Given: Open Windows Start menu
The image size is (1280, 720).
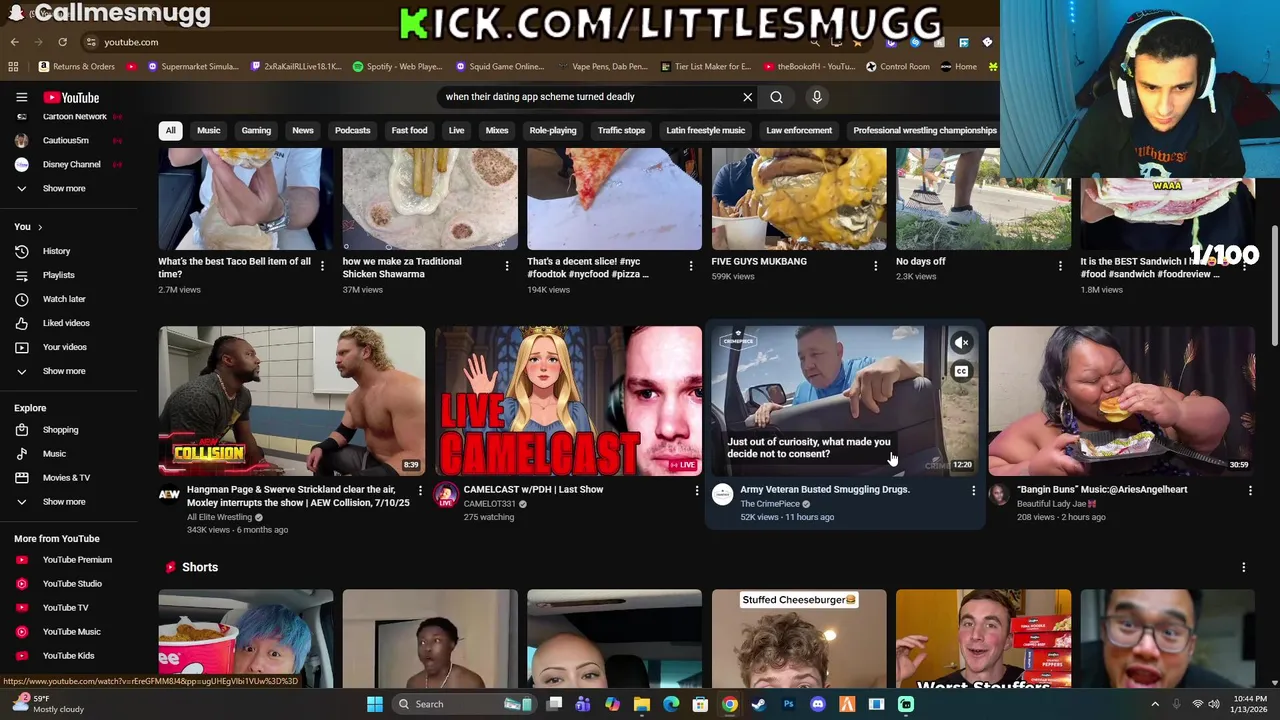Looking at the screenshot, I should 375,704.
